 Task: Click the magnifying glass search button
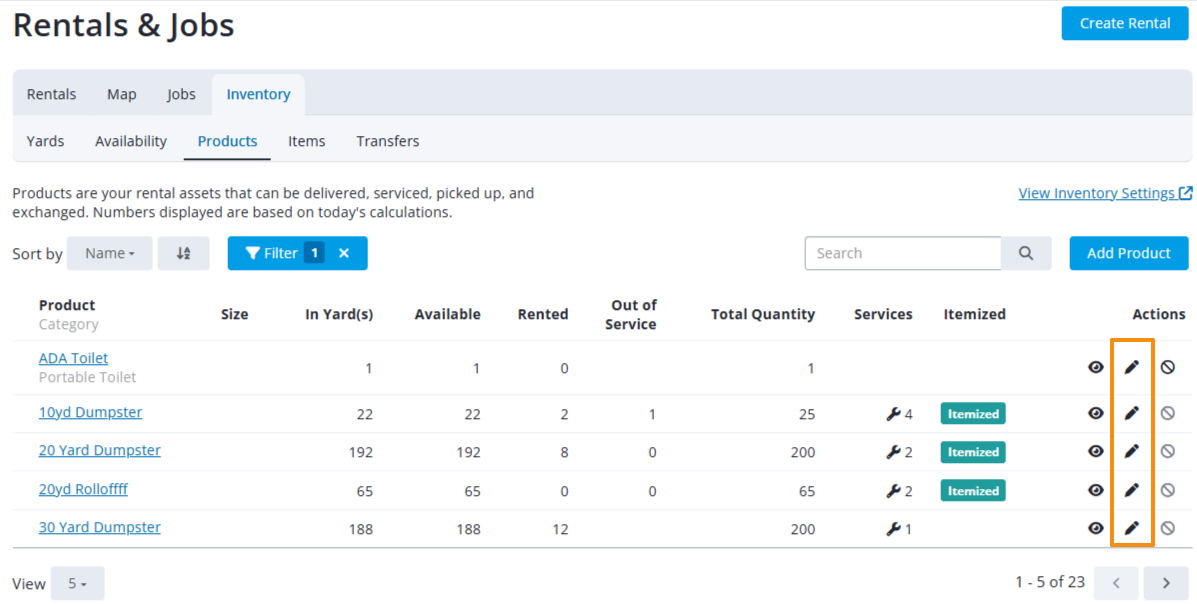[1026, 254]
